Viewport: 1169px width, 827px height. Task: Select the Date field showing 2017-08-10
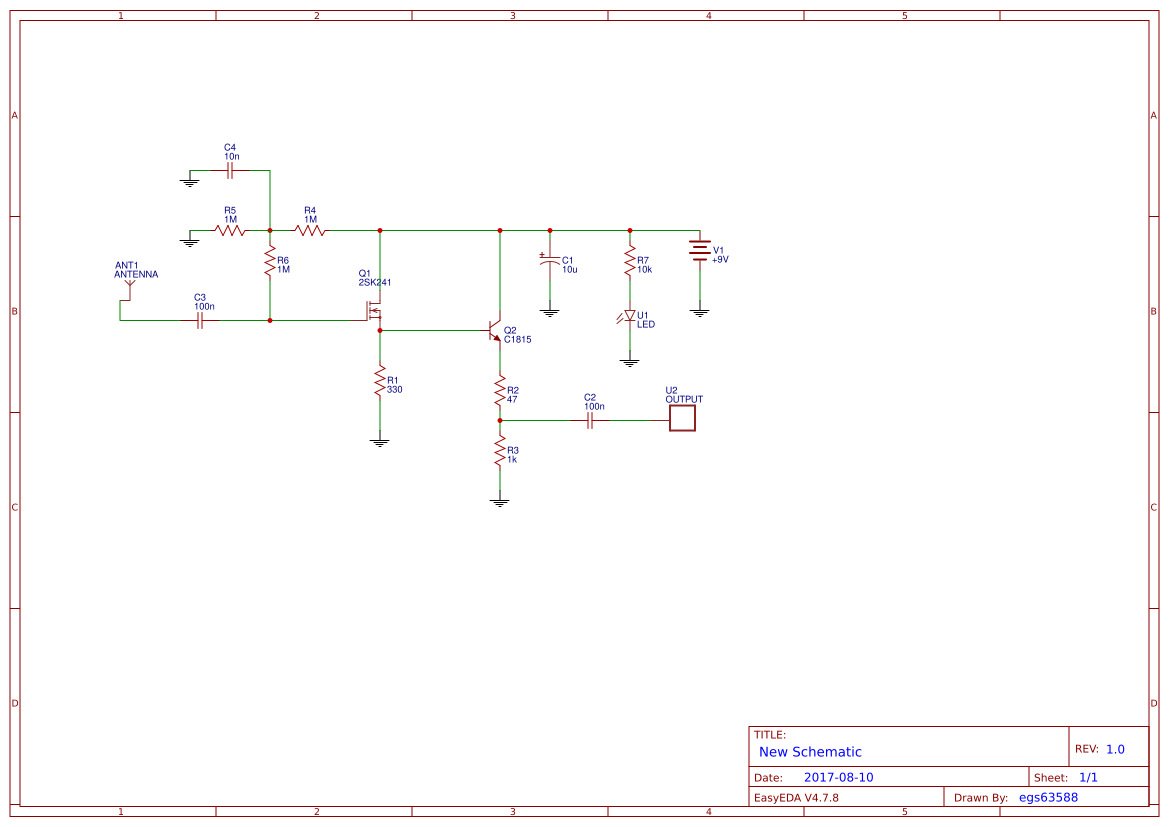tap(840, 776)
